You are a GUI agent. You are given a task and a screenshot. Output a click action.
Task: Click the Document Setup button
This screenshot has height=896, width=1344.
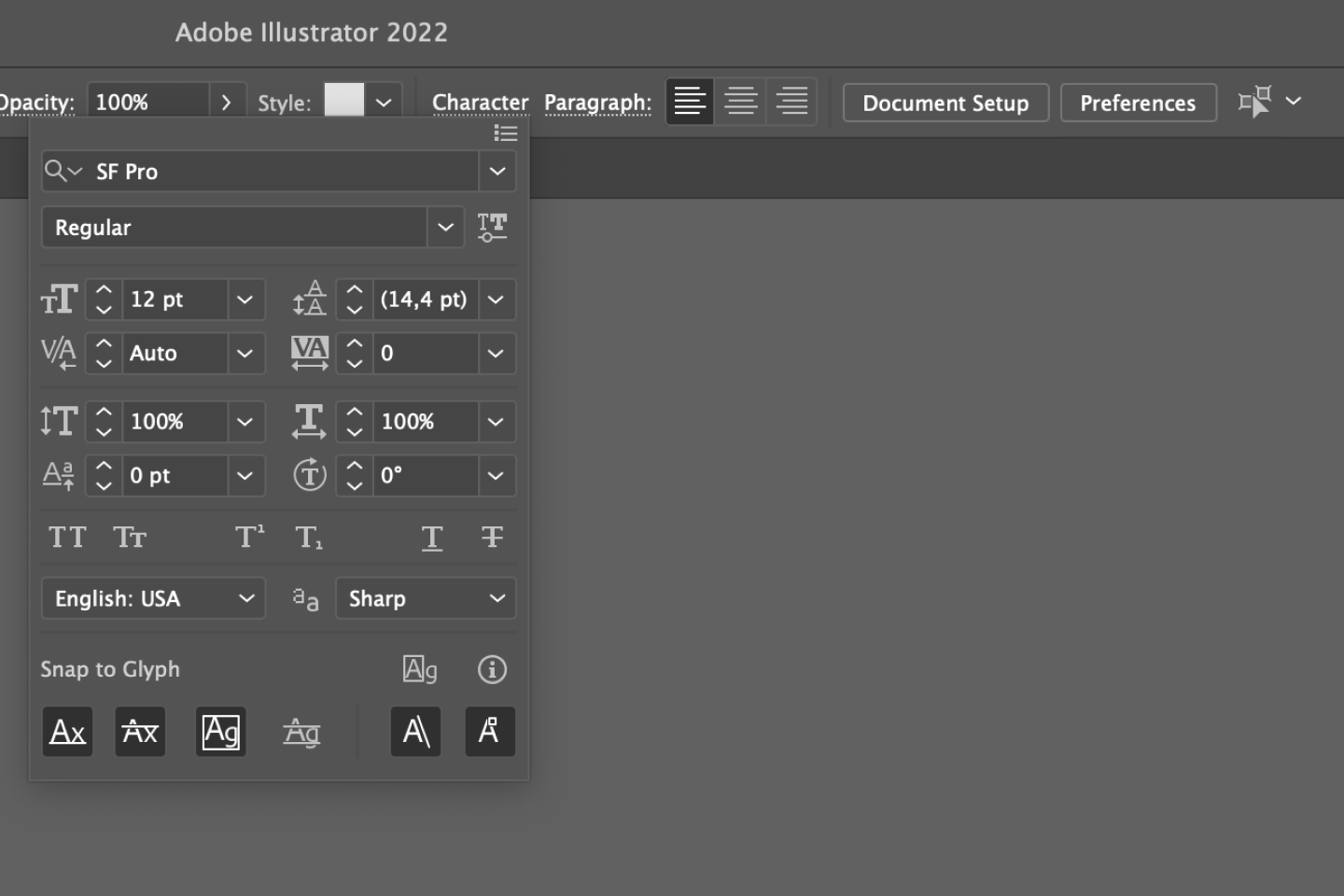[x=945, y=103]
